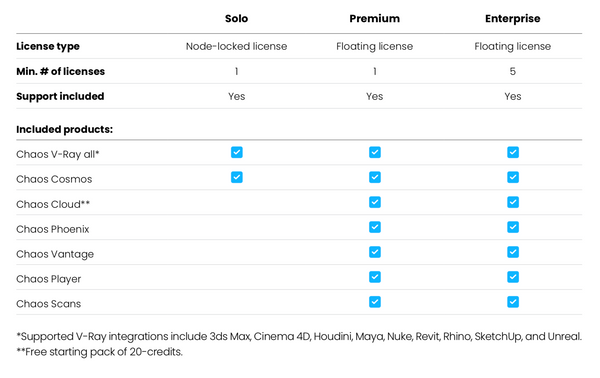Click the Premium checkmark for Chaos V-Ray all

(x=375, y=152)
